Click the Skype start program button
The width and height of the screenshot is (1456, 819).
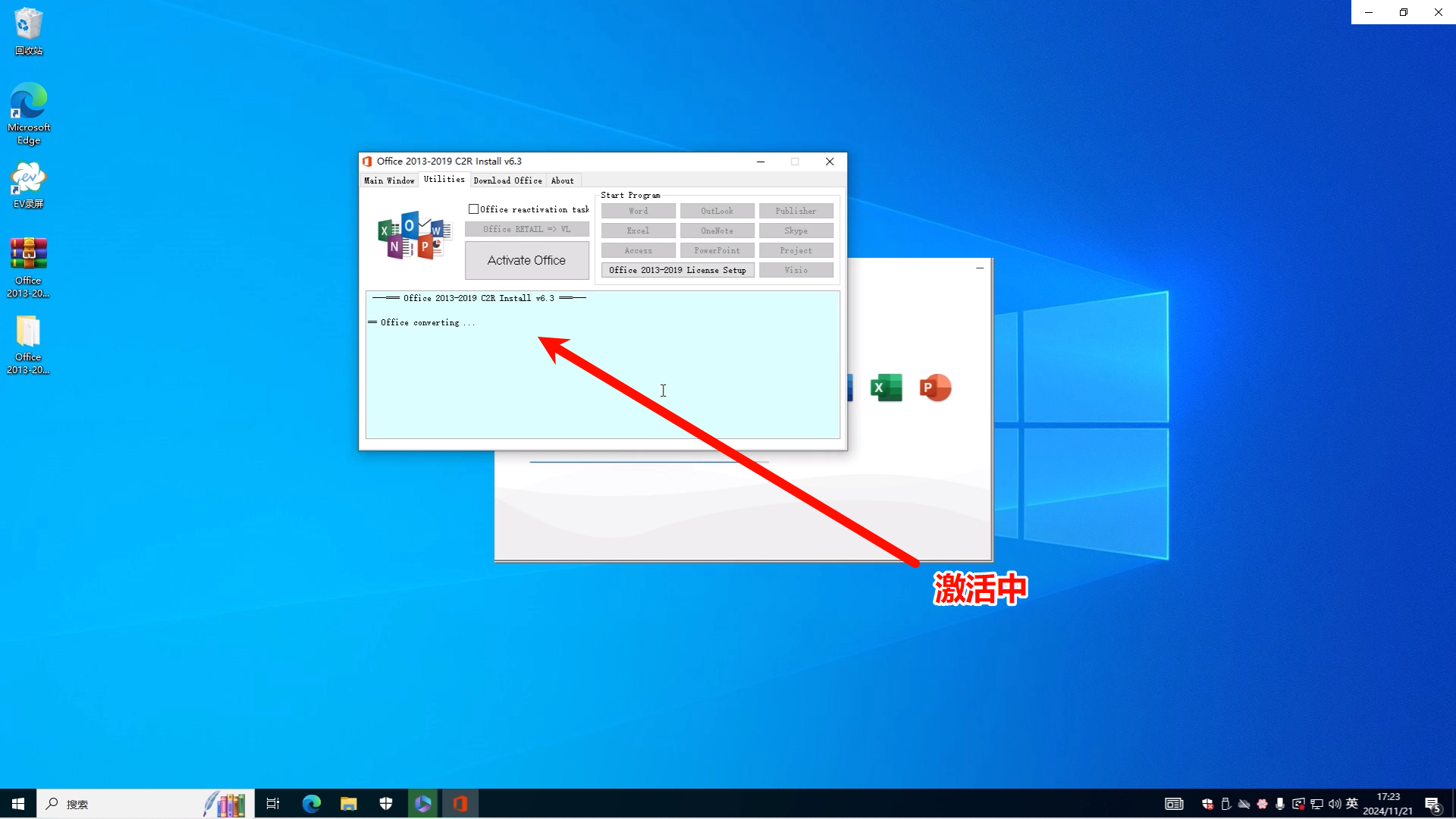(x=795, y=231)
